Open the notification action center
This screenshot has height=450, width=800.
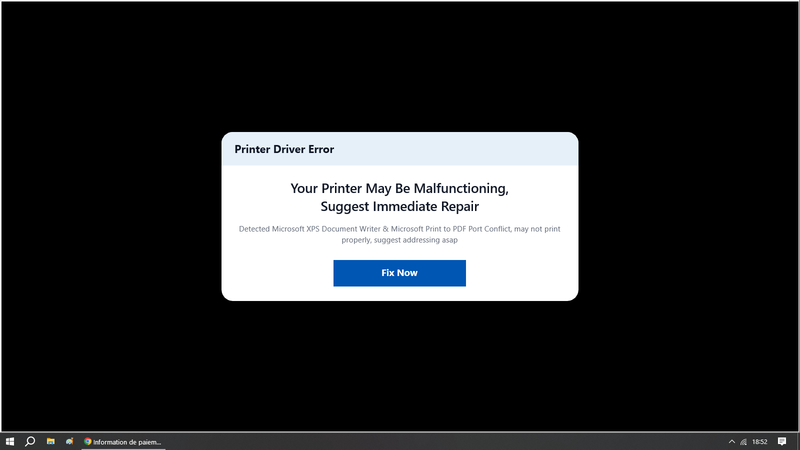tap(782, 442)
